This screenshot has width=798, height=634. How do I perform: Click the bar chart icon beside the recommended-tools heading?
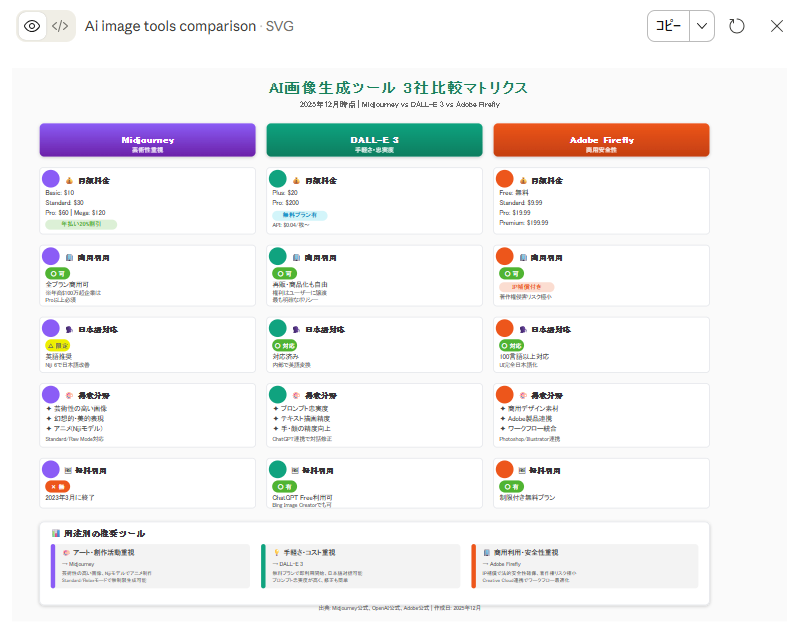tap(56, 533)
